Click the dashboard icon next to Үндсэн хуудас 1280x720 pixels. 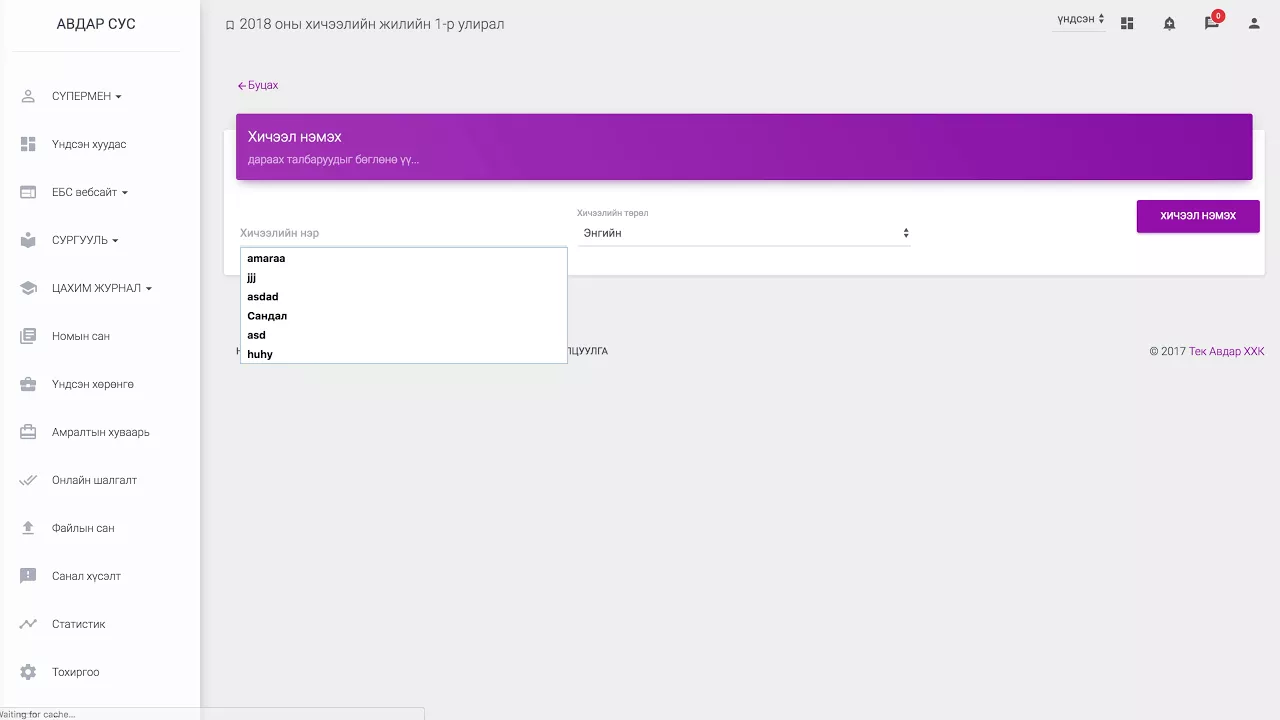(x=28, y=144)
